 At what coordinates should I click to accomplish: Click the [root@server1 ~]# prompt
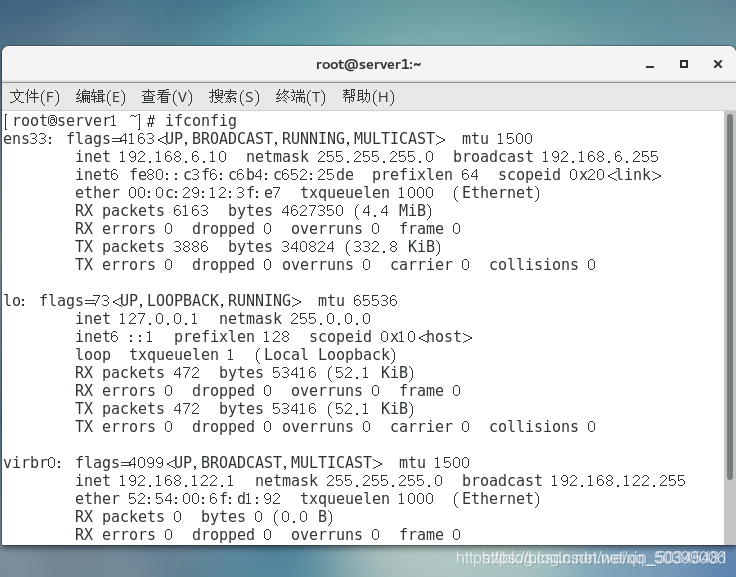pos(79,121)
